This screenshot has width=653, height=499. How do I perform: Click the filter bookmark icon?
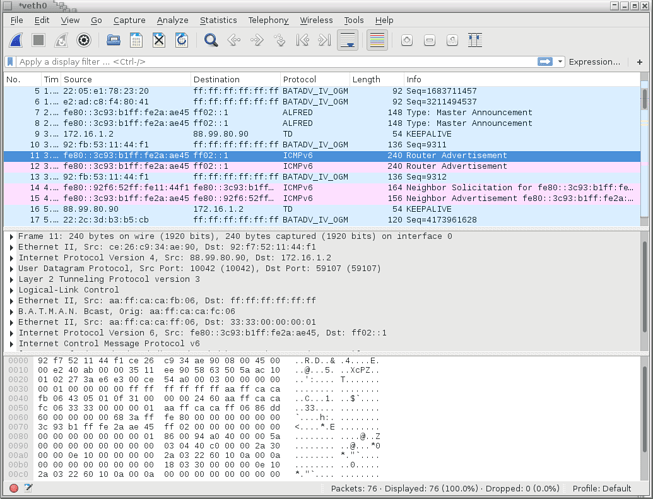click(x=10, y=62)
